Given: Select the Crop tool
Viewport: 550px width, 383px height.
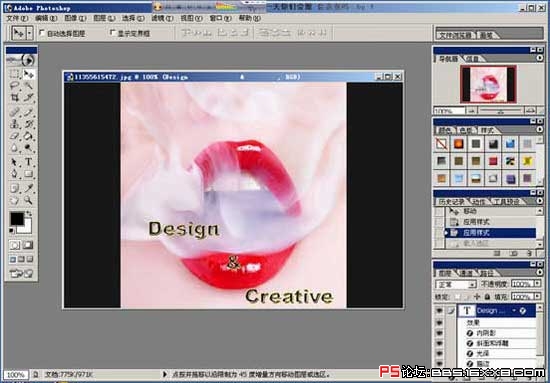Looking at the screenshot, I should coord(14,98).
